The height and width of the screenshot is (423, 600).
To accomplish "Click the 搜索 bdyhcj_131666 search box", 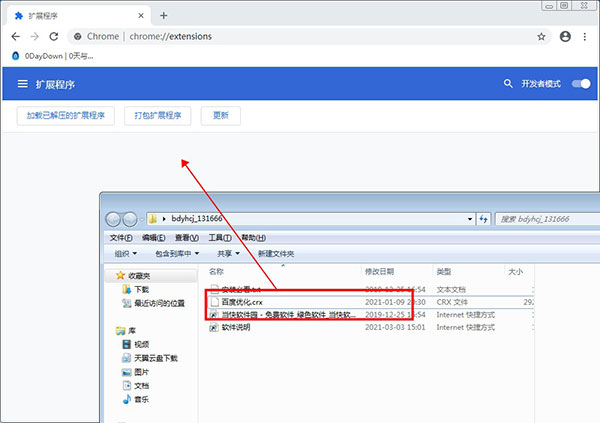I will (x=547, y=219).
